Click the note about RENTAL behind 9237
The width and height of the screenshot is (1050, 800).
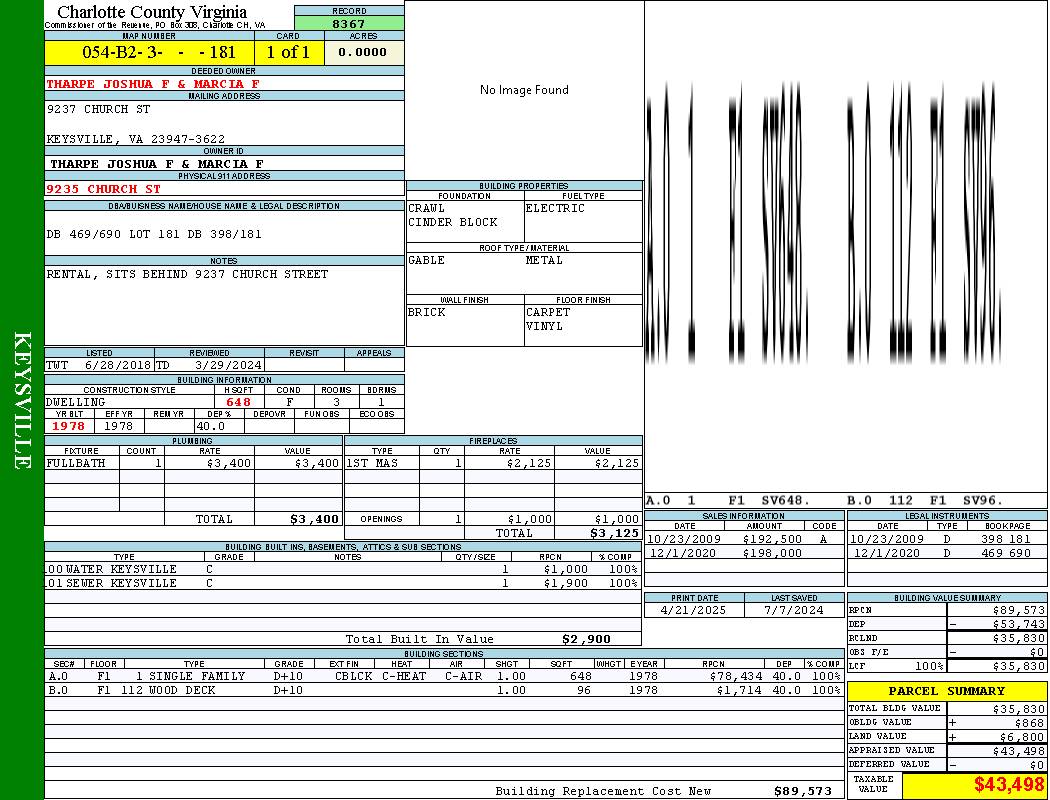pos(188,274)
